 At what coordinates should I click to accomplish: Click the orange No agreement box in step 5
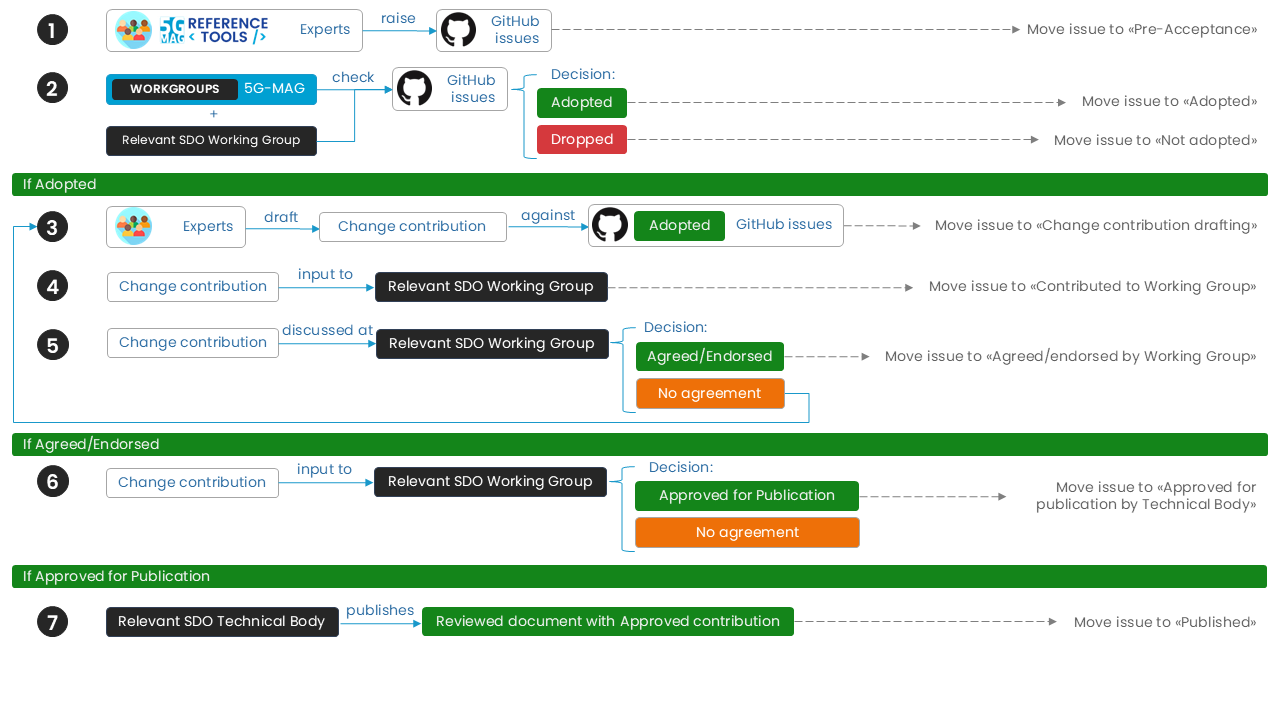pos(710,394)
